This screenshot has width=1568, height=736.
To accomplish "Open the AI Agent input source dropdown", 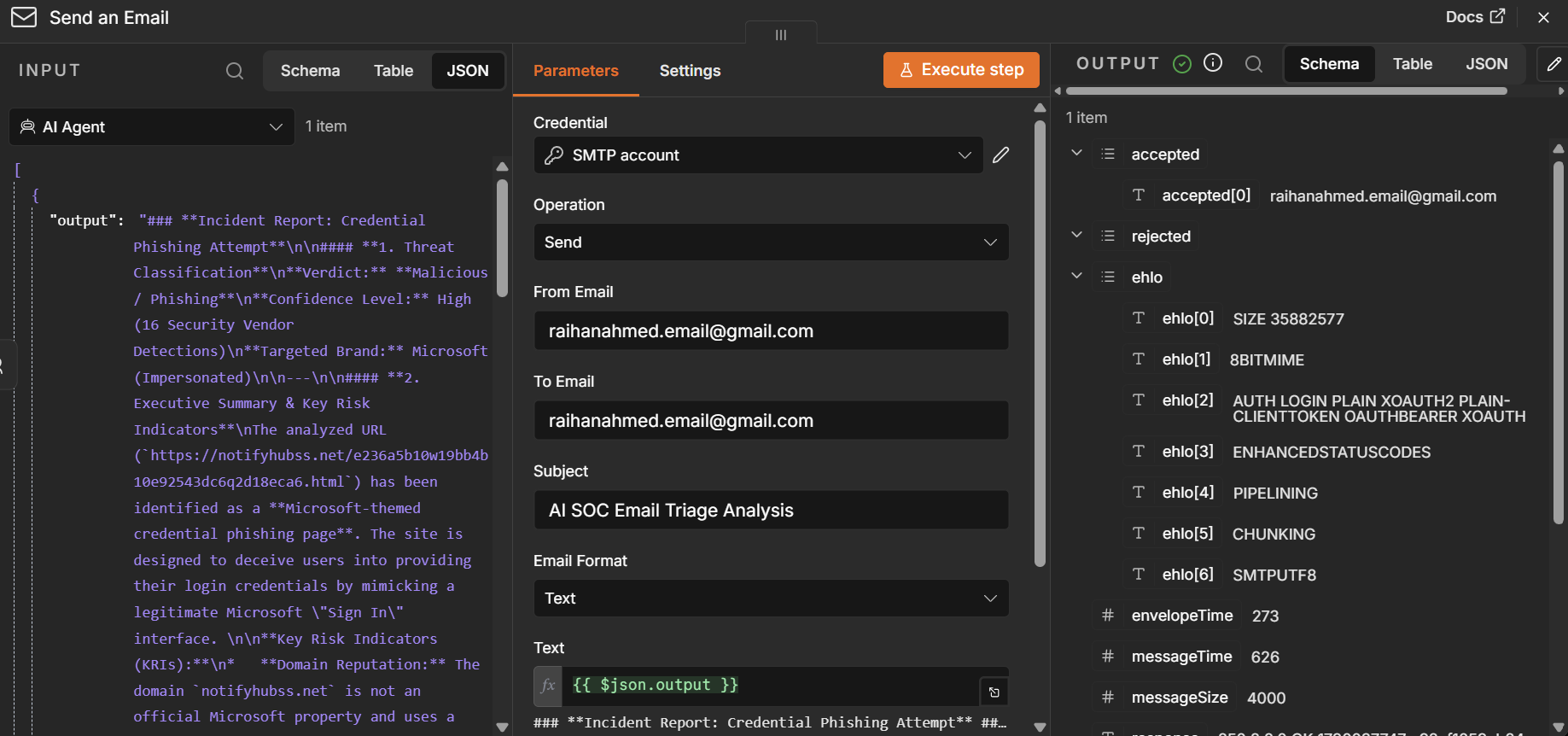I will tap(152, 126).
